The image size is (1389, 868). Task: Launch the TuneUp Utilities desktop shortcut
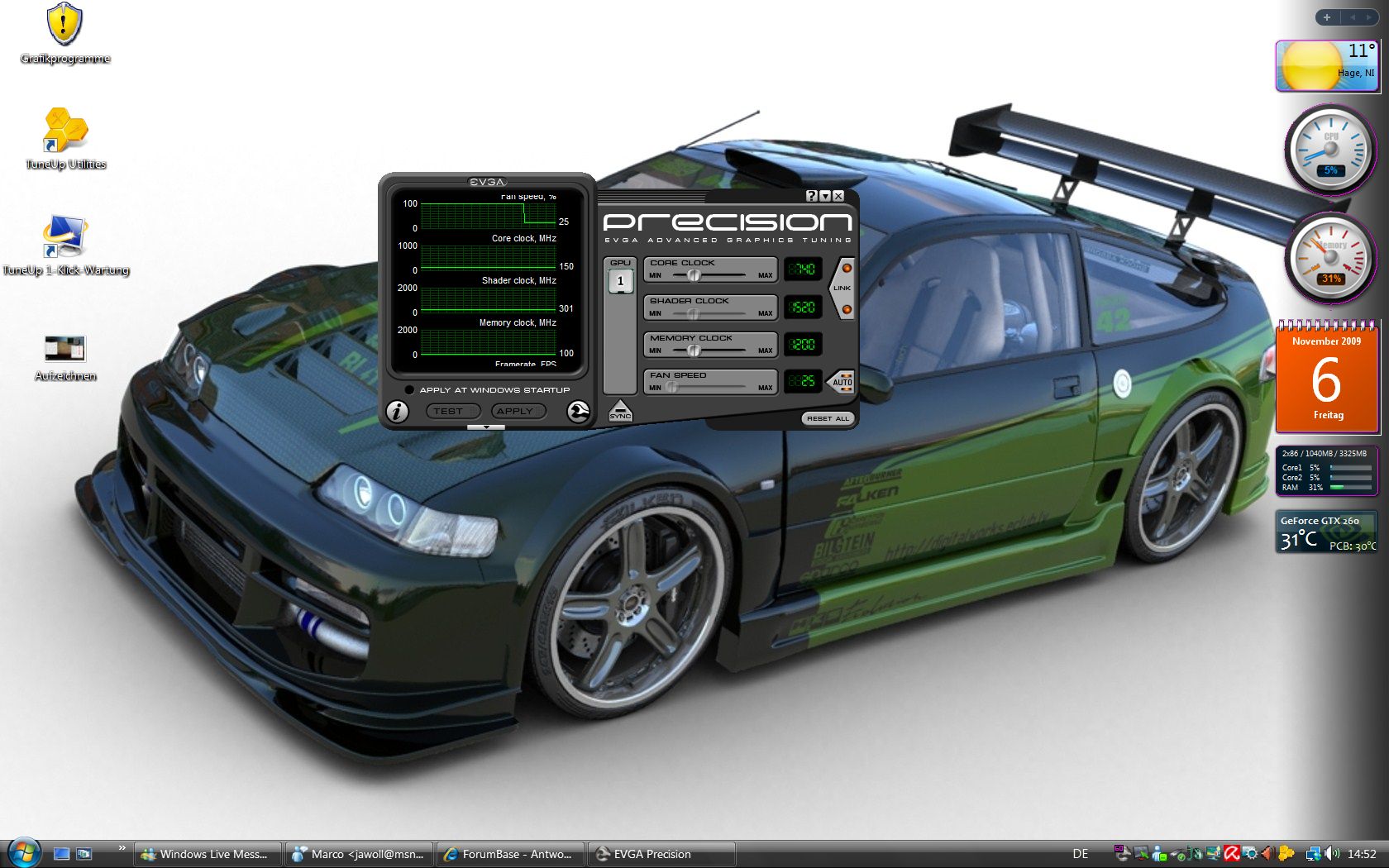point(65,139)
